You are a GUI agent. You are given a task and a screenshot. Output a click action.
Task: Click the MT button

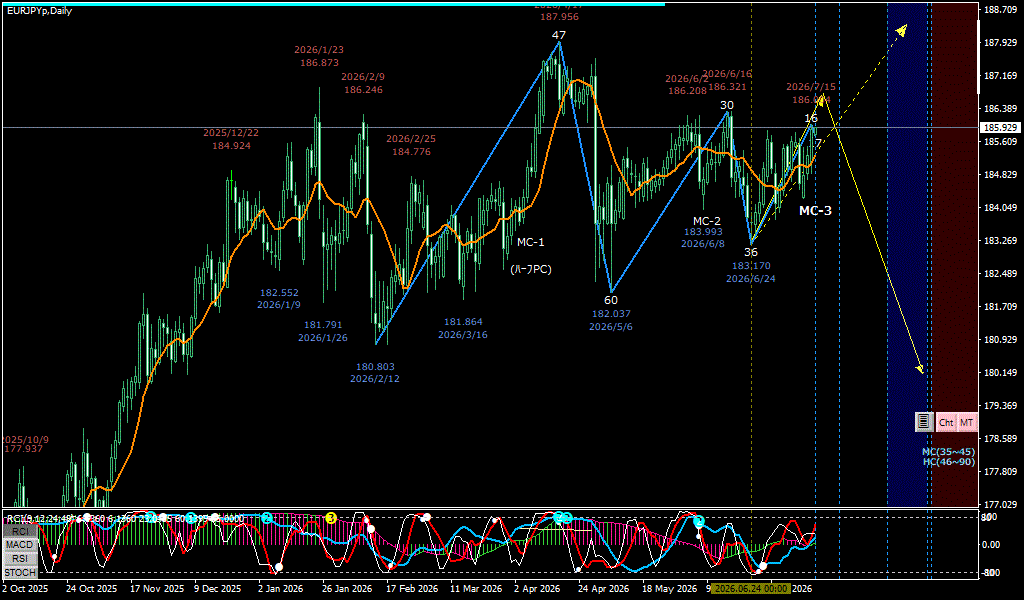point(967,422)
